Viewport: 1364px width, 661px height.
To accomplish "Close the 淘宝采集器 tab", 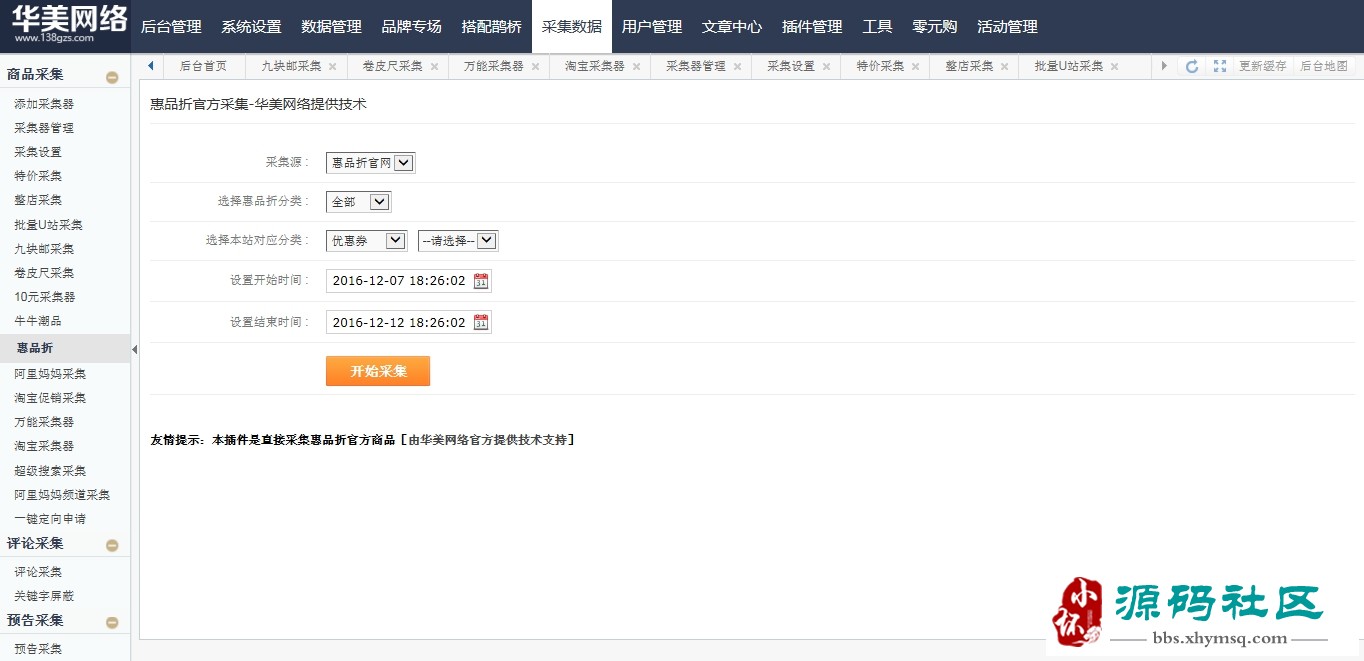I will tap(636, 67).
